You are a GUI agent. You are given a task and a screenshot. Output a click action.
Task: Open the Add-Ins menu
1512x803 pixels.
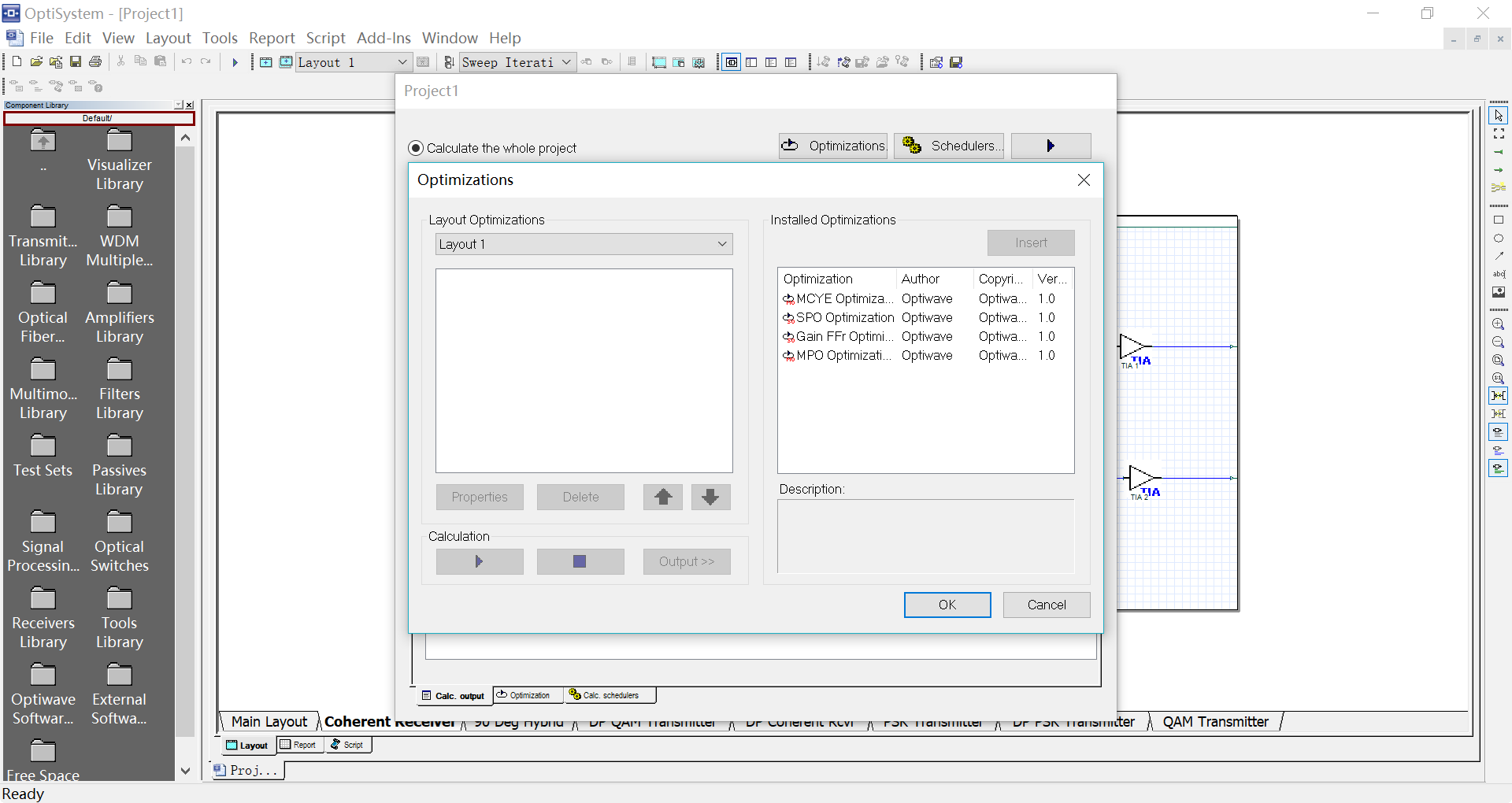pyautogui.click(x=384, y=38)
